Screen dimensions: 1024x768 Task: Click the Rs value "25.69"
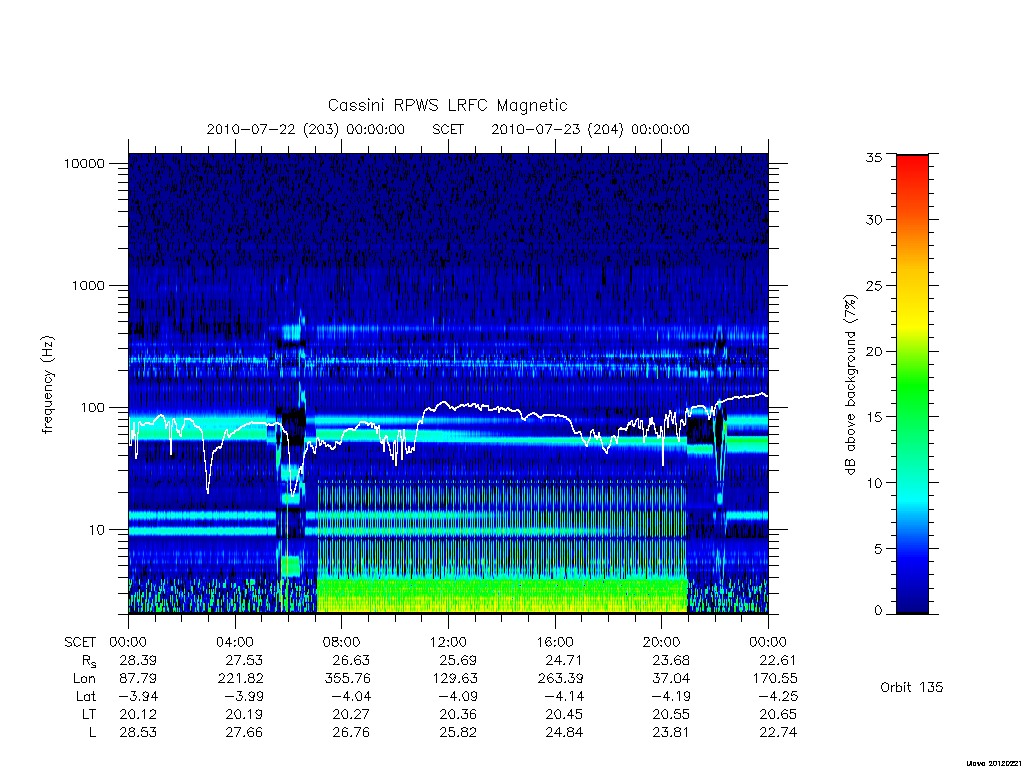pyautogui.click(x=458, y=660)
